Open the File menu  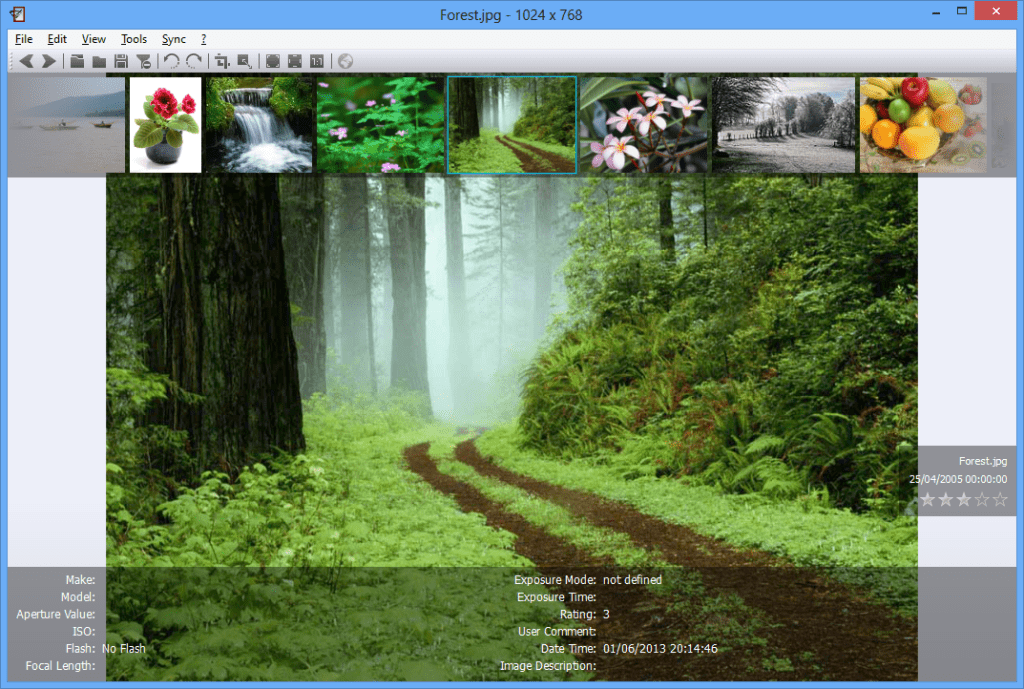click(x=23, y=39)
